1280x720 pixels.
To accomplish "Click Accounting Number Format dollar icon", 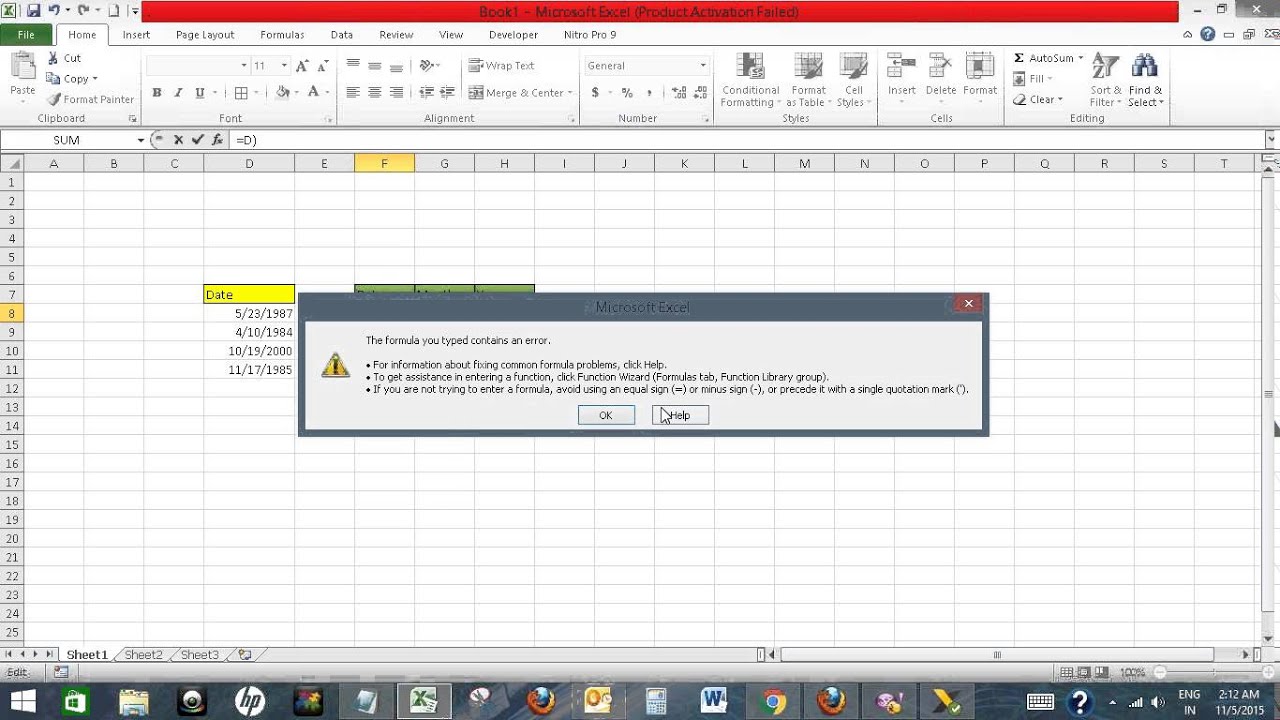I will 595,93.
